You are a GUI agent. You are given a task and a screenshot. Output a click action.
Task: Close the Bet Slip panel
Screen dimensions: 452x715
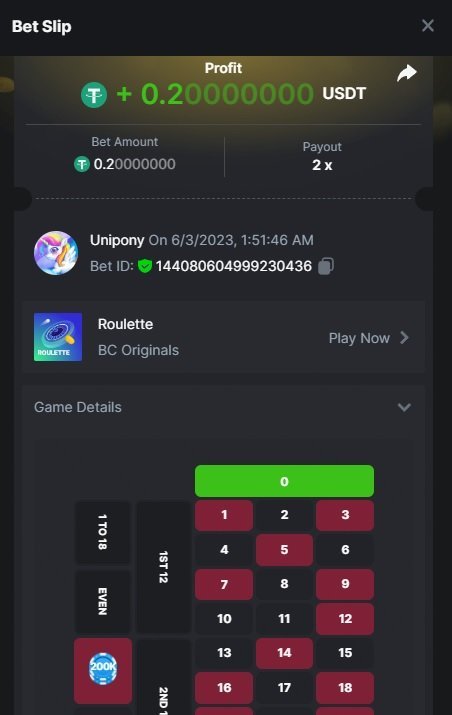click(x=427, y=26)
